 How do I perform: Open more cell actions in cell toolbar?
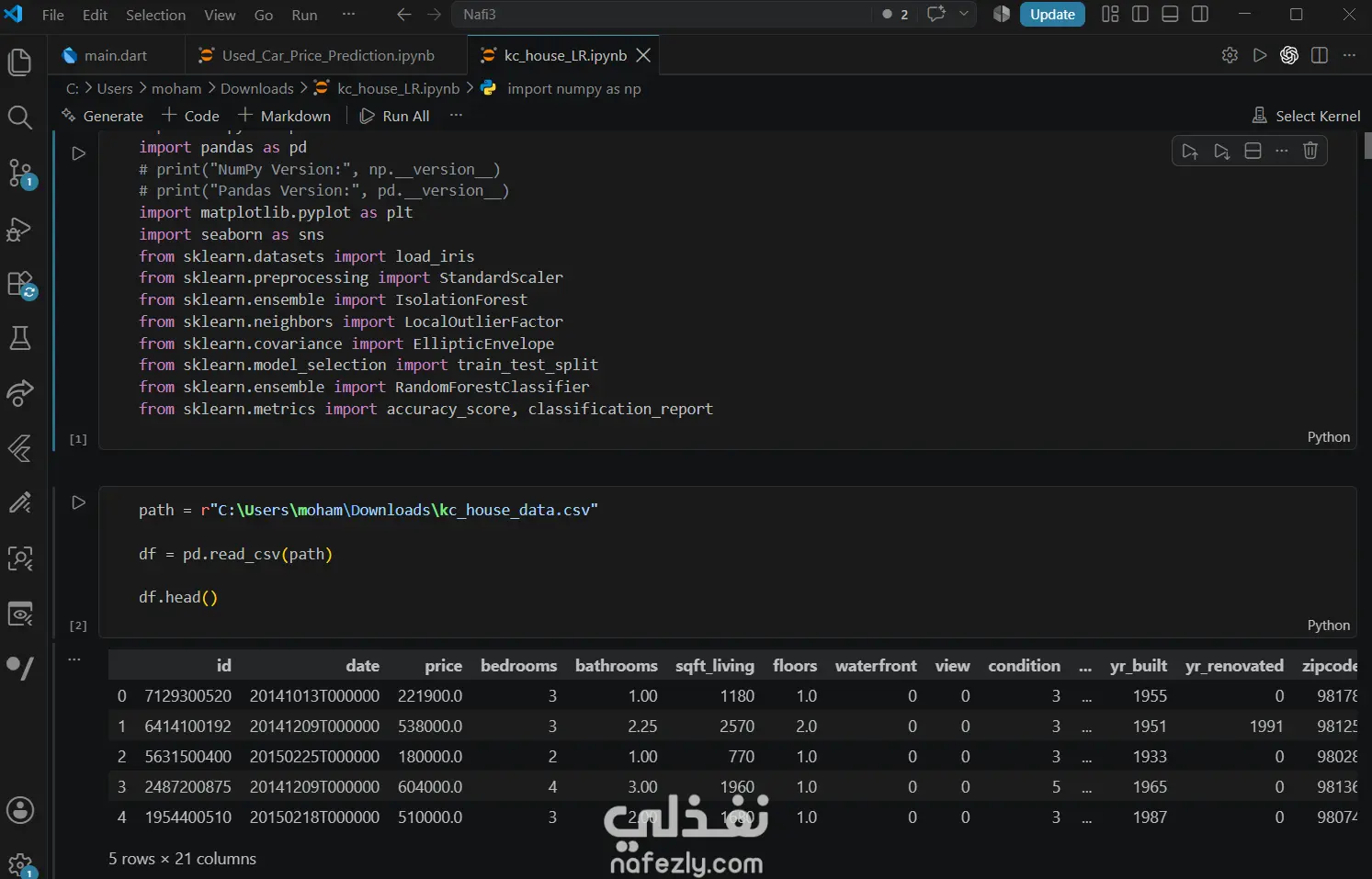pyautogui.click(x=1282, y=151)
